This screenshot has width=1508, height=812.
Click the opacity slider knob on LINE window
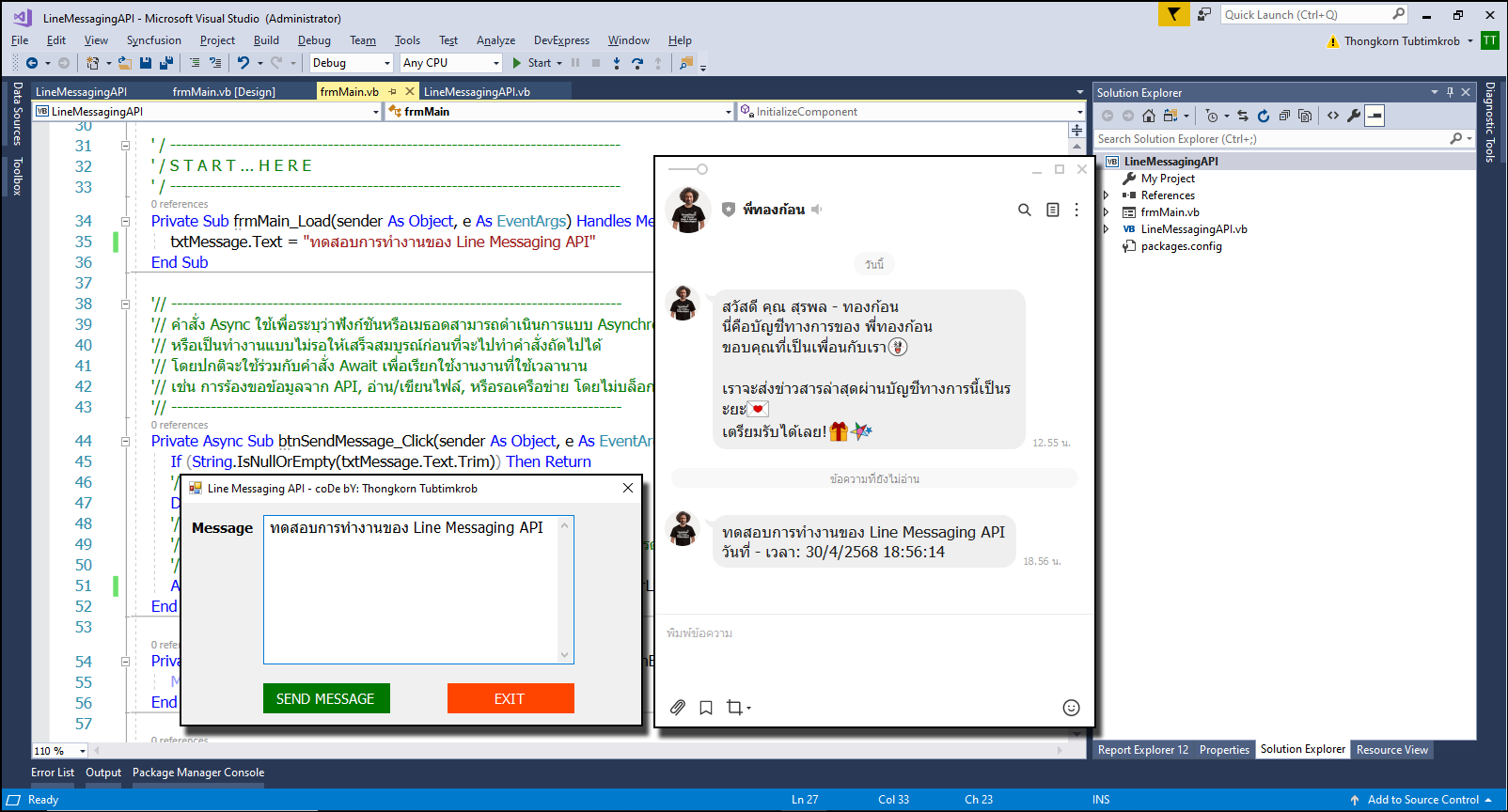(x=702, y=169)
